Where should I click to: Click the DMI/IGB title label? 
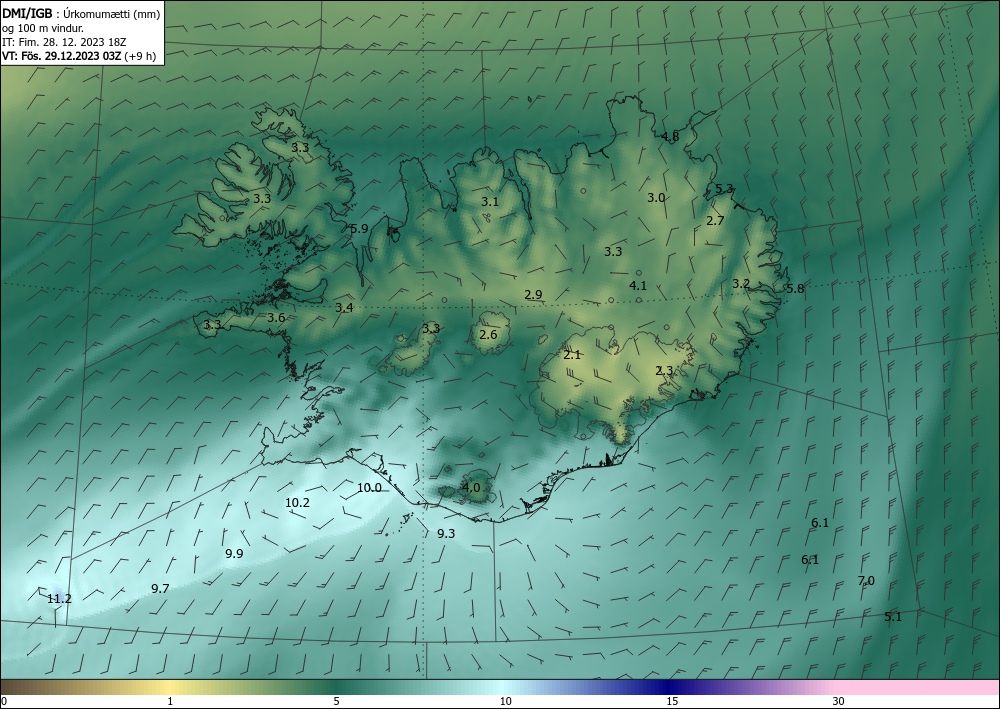pyautogui.click(x=27, y=13)
